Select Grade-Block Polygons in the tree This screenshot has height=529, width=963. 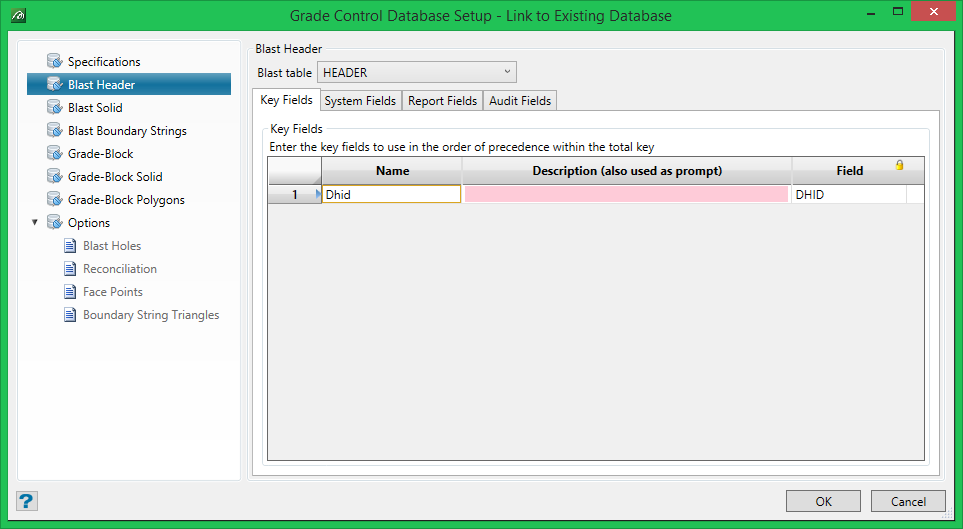point(127,200)
